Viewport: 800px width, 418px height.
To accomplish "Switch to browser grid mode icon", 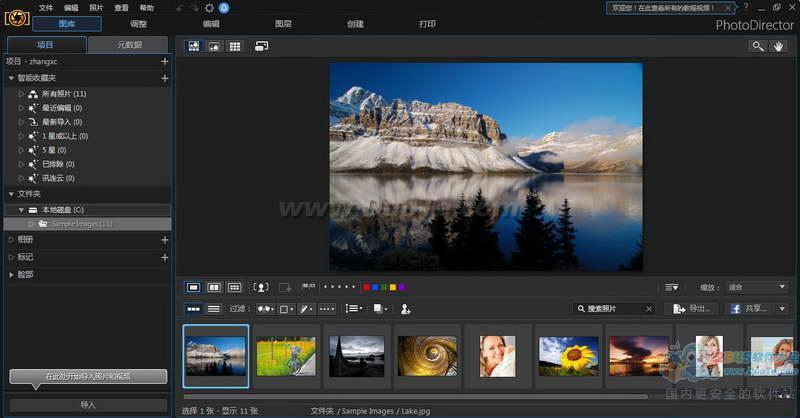I will [x=235, y=46].
